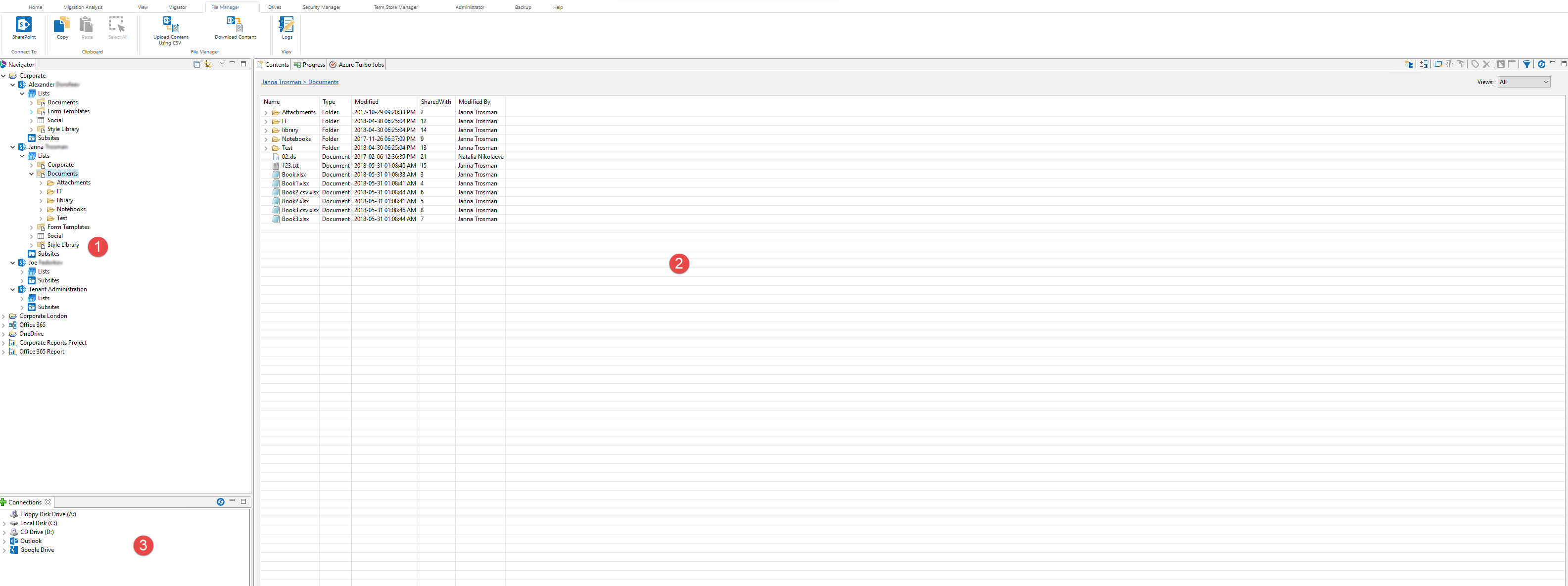Click the Login icon in View section
1568x586 pixels.
(287, 30)
